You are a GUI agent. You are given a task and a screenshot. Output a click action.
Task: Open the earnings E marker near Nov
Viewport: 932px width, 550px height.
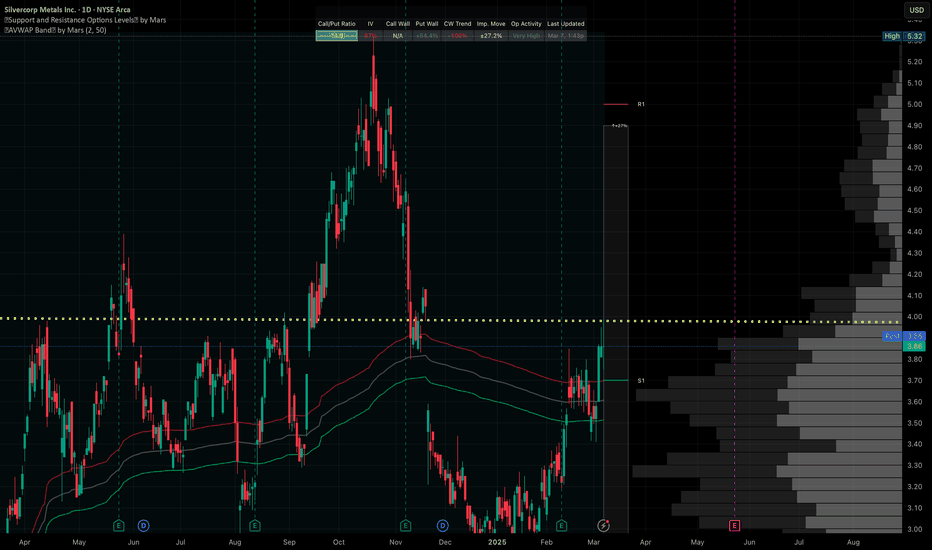pos(405,526)
